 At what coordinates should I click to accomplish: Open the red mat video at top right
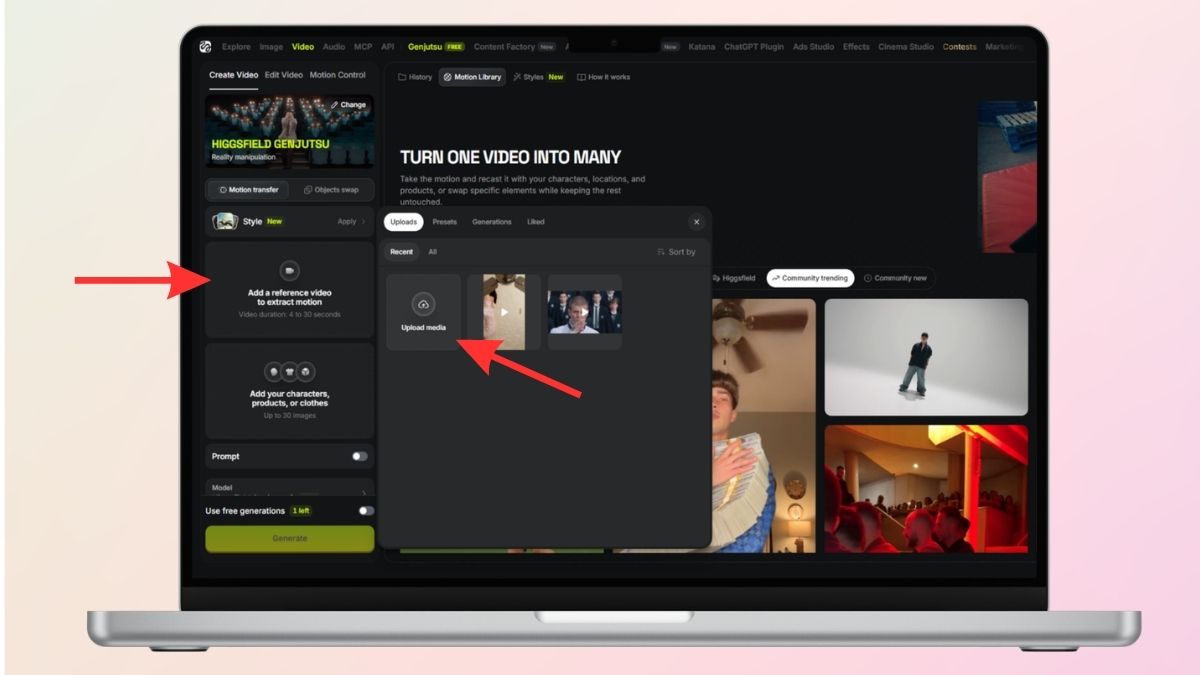click(x=1007, y=177)
